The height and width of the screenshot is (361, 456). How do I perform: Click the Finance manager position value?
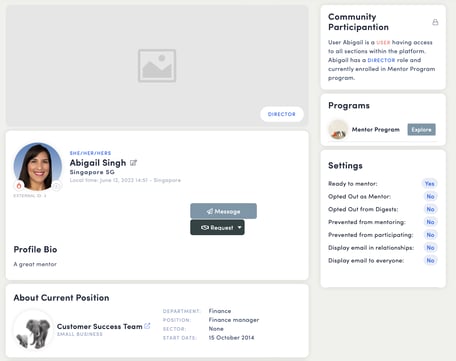234,320
